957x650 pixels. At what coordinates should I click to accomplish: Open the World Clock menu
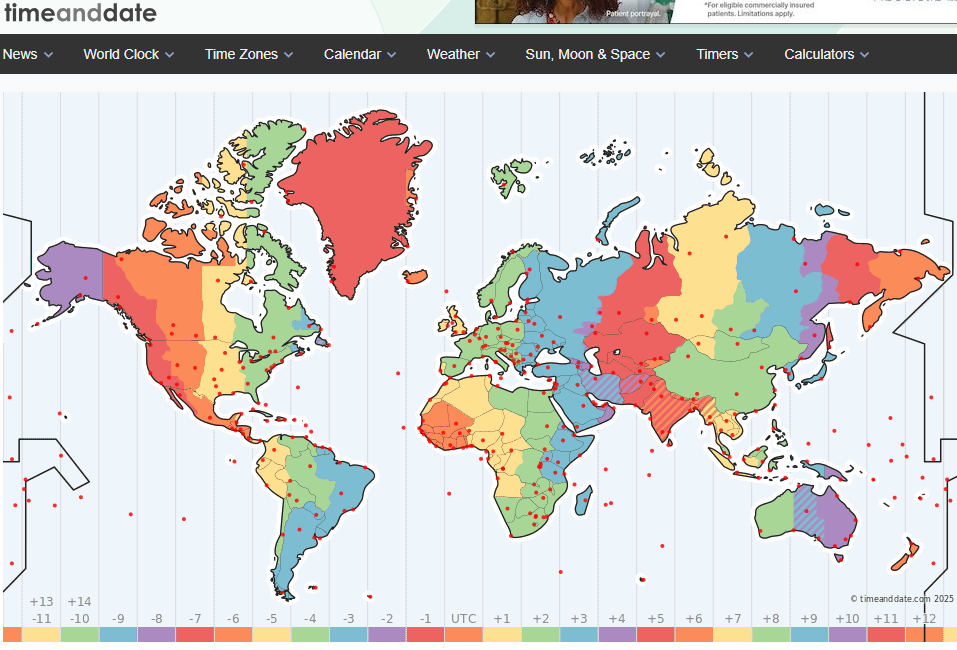pos(129,54)
